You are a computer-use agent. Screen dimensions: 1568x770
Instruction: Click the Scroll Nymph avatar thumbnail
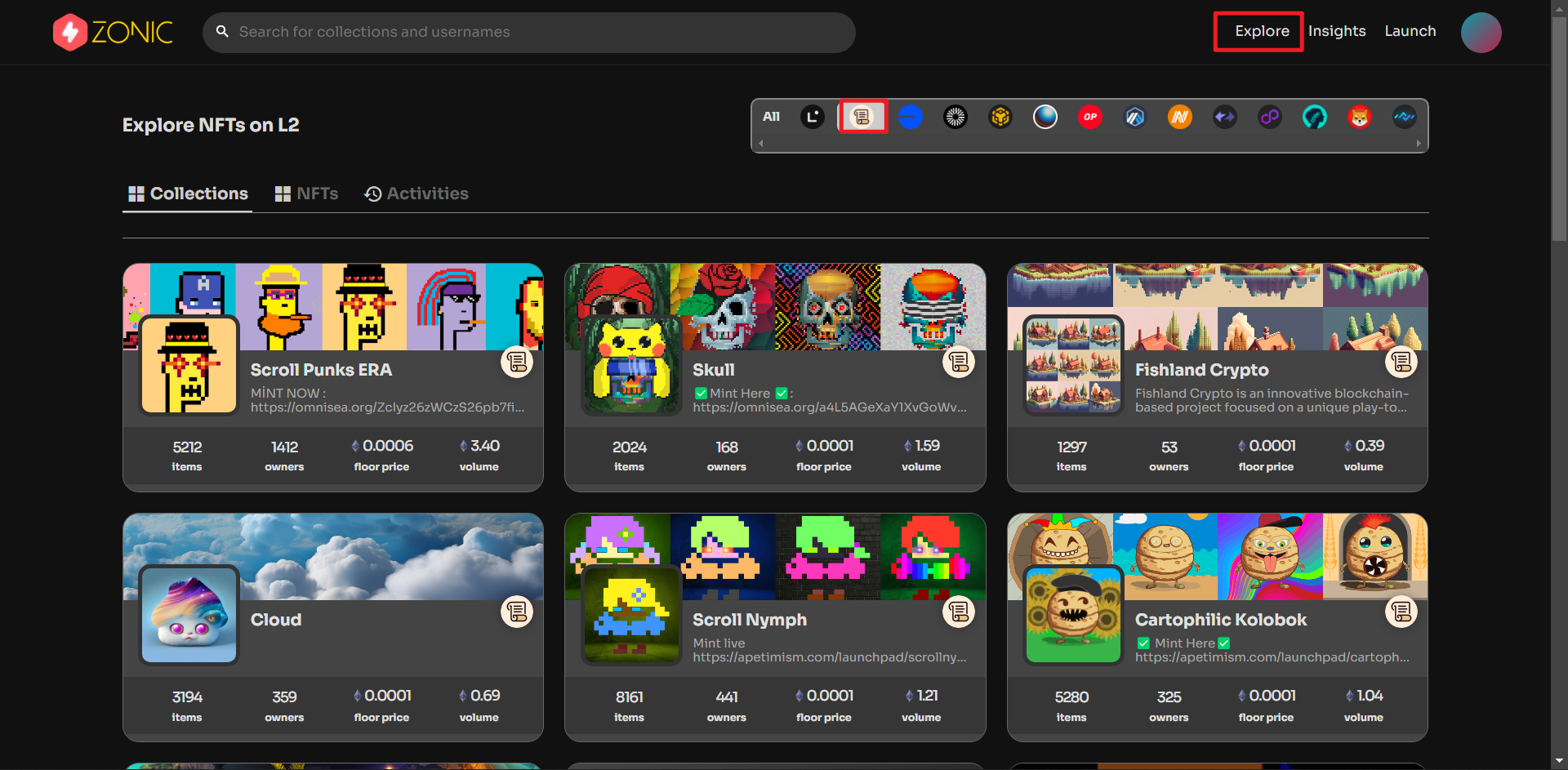632,615
